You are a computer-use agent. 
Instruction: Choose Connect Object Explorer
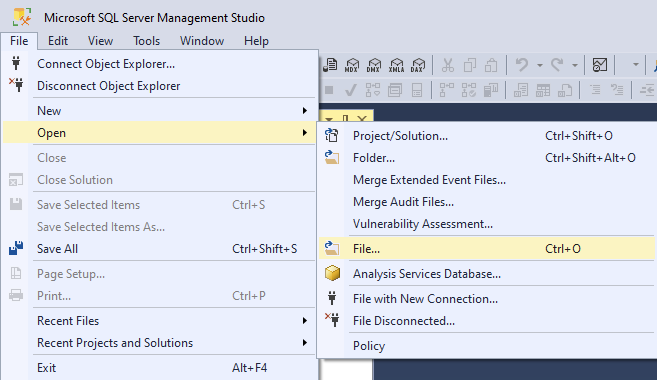point(159,64)
